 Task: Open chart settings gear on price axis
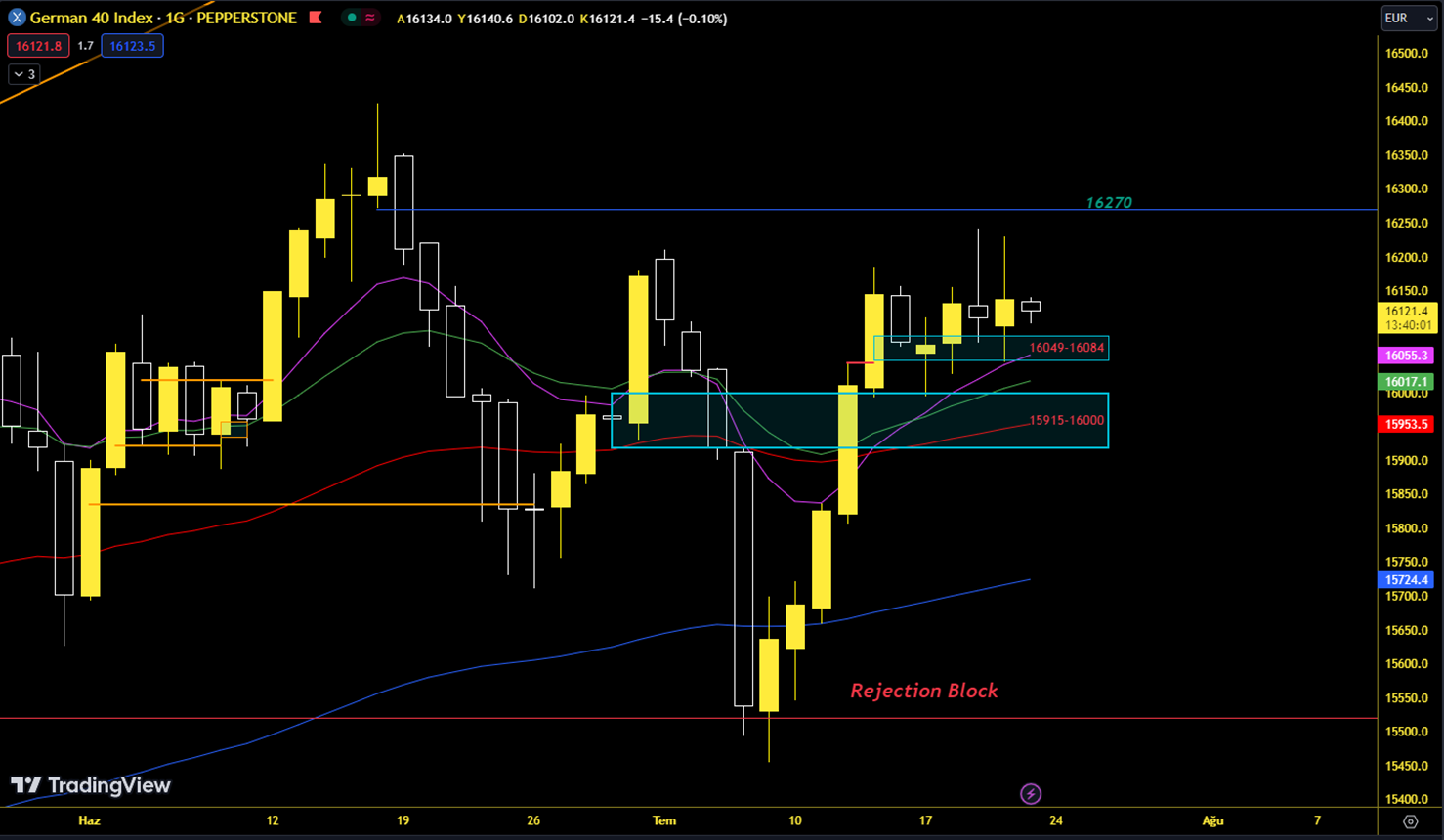(x=1410, y=821)
